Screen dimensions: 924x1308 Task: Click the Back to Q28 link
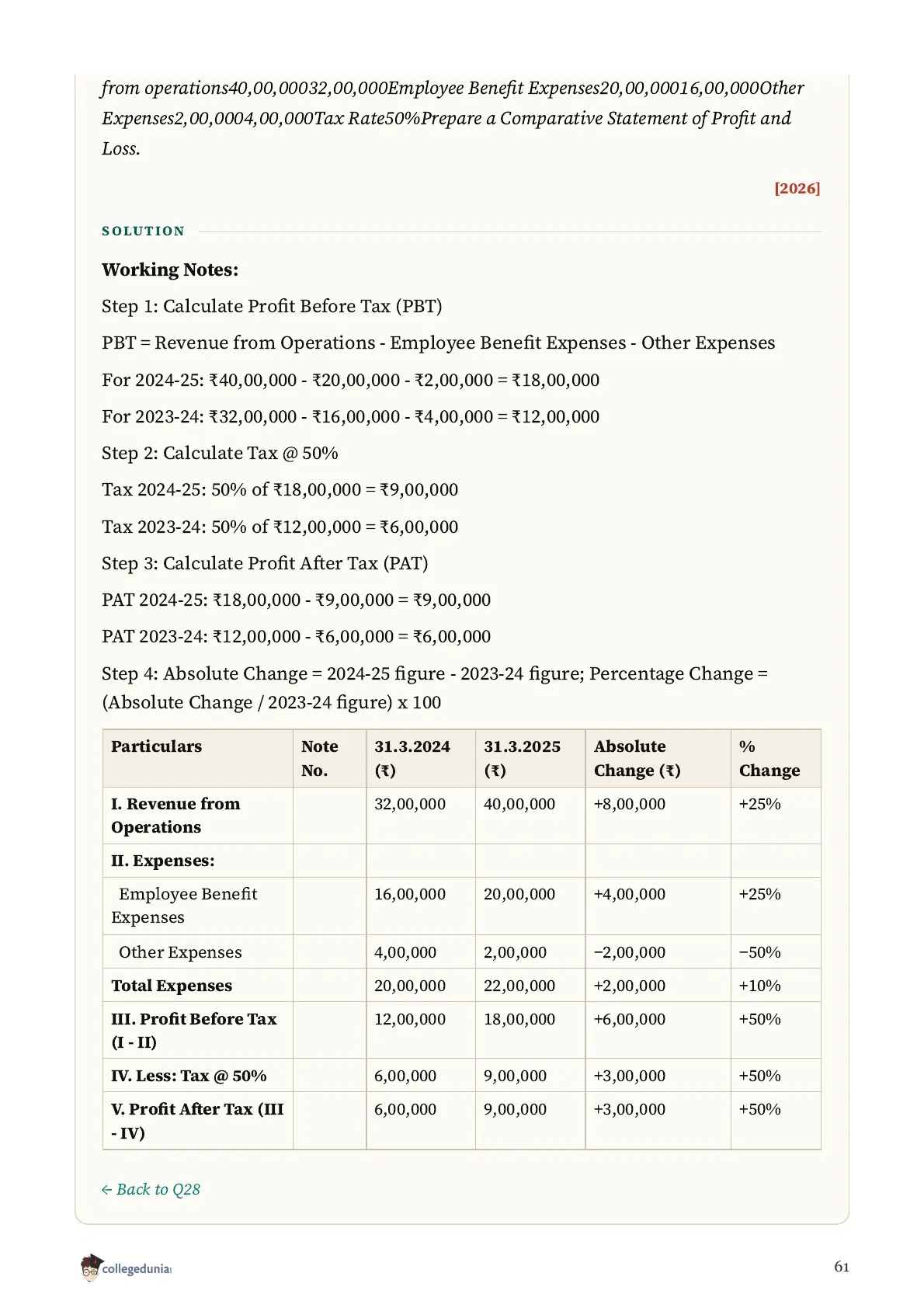coord(151,1189)
